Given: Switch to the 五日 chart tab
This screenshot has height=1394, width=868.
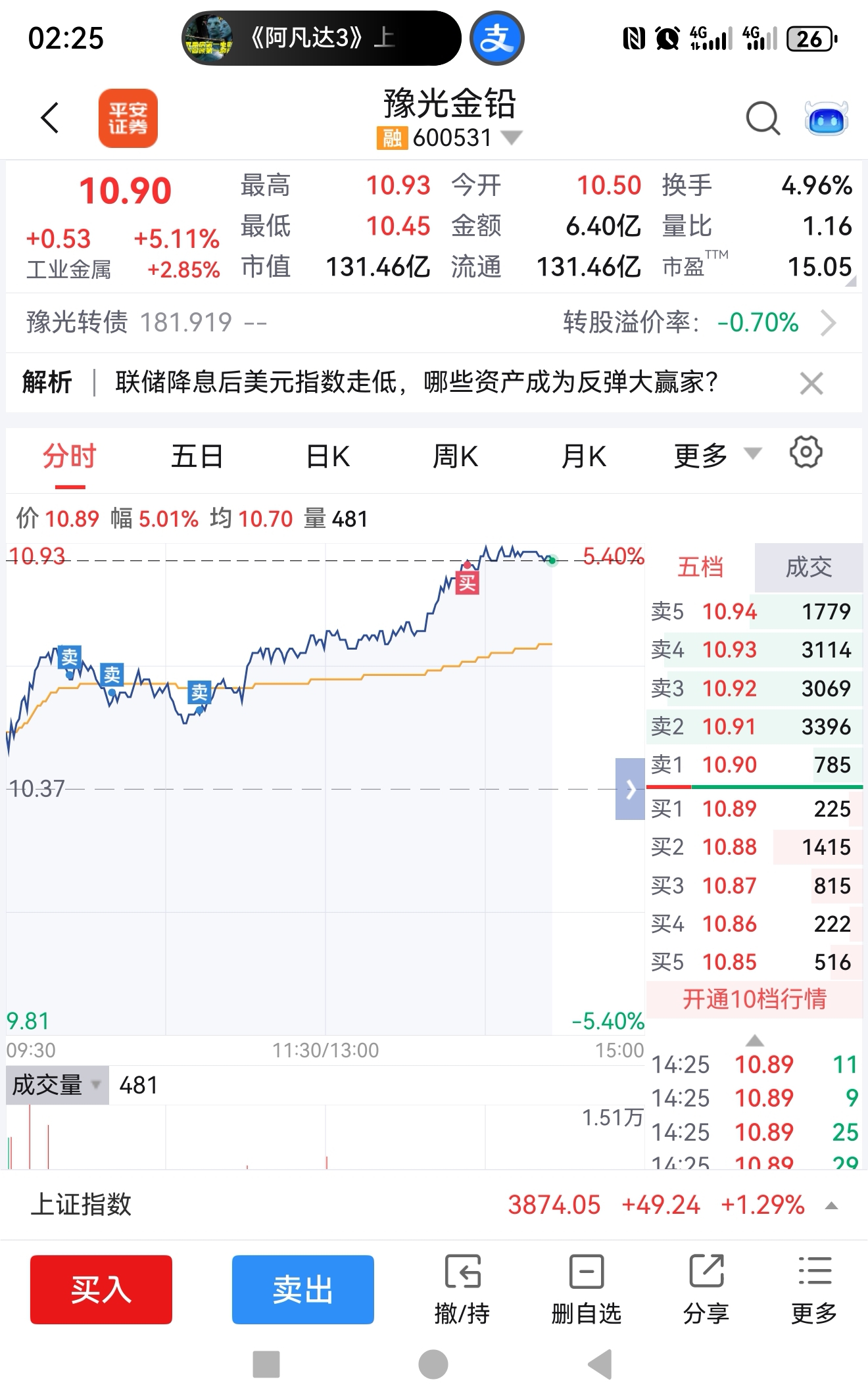Looking at the screenshot, I should (x=197, y=456).
